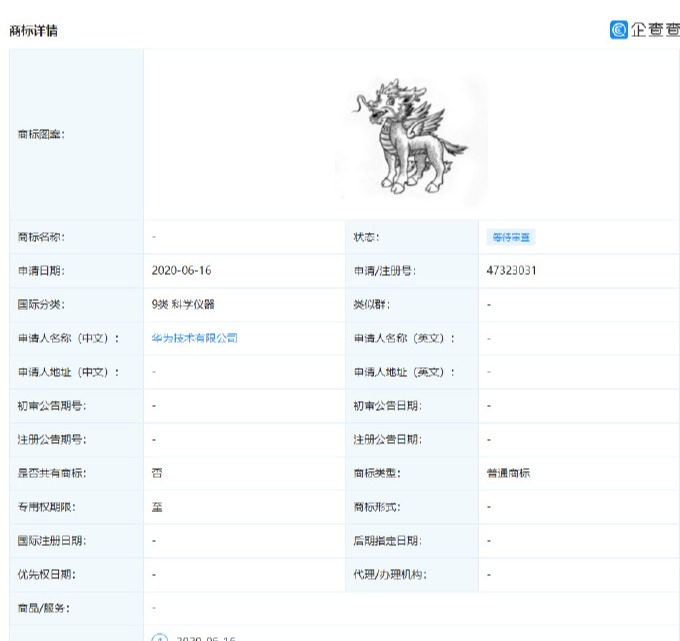
Task: Click the 是否共有商标 label
Action: pyautogui.click(x=52, y=473)
